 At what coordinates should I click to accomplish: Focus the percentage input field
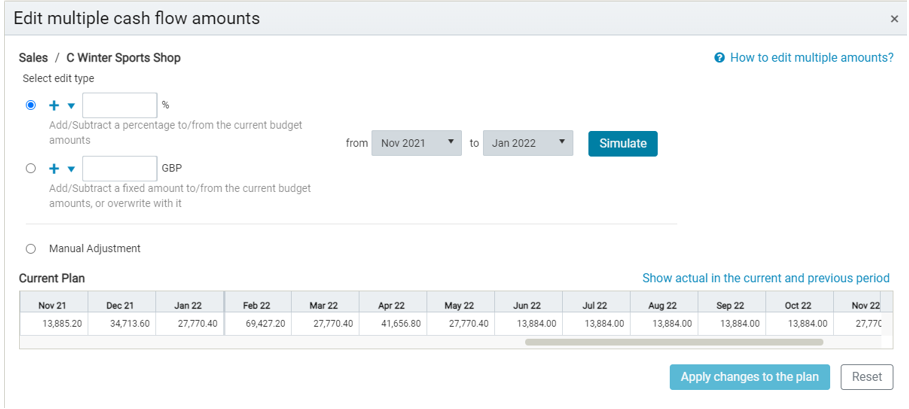[120, 105]
